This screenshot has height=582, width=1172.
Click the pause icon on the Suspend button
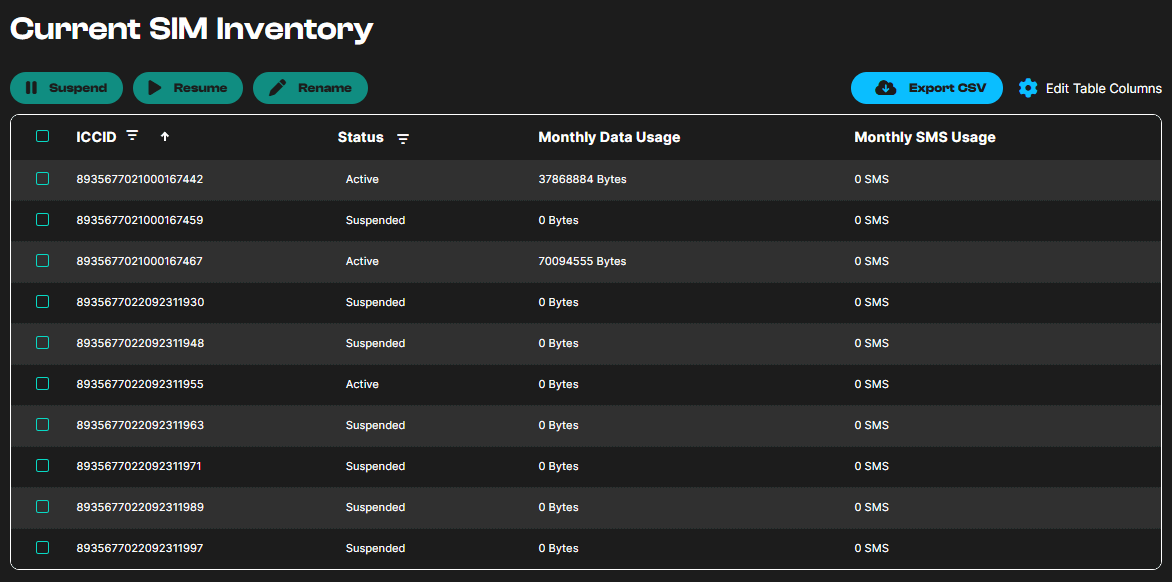32,88
